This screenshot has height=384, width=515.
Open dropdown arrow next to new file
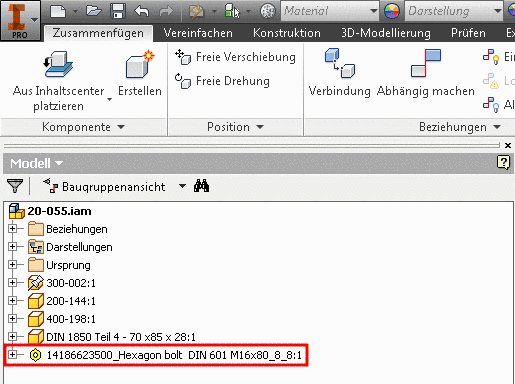pos(76,11)
